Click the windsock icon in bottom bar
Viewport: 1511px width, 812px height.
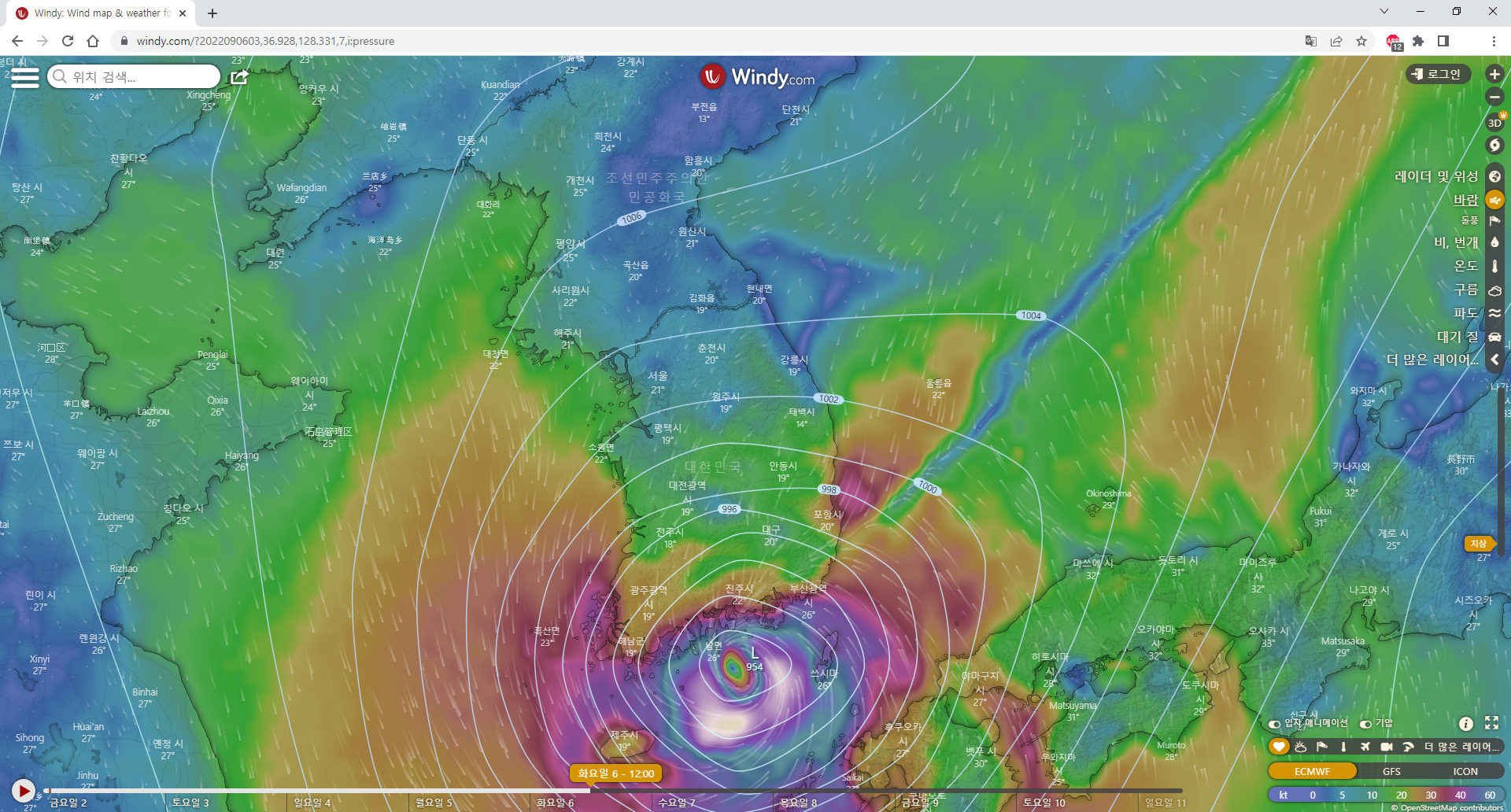pos(1322,747)
